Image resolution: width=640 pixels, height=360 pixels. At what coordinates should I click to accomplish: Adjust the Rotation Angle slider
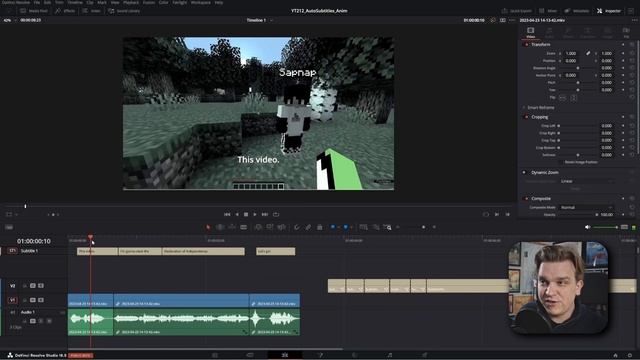click(578, 68)
